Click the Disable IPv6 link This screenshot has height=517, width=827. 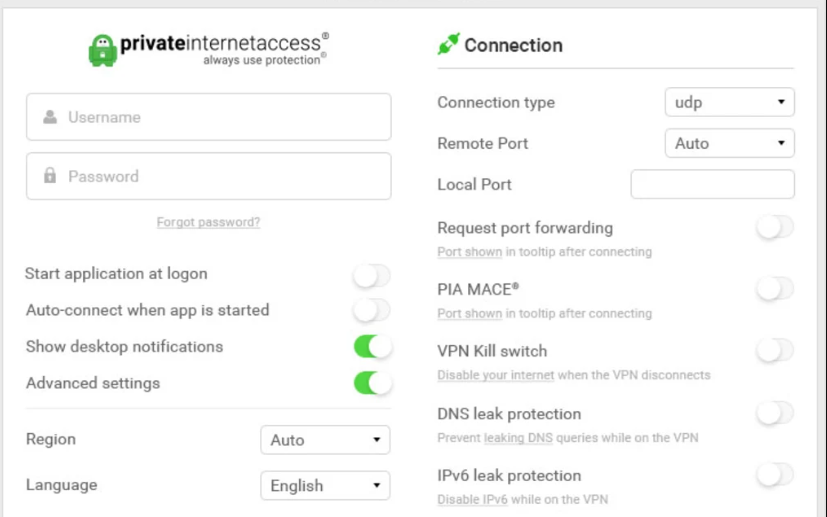pos(472,499)
